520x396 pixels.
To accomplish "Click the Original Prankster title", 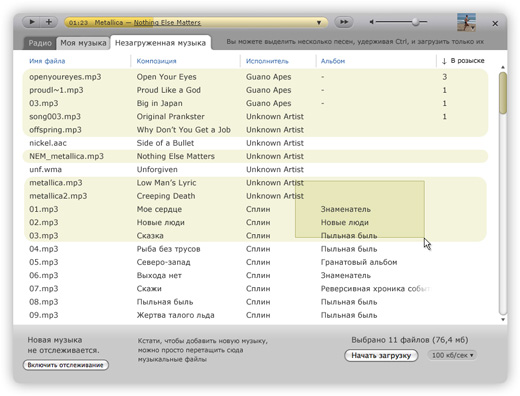I will pos(170,117).
